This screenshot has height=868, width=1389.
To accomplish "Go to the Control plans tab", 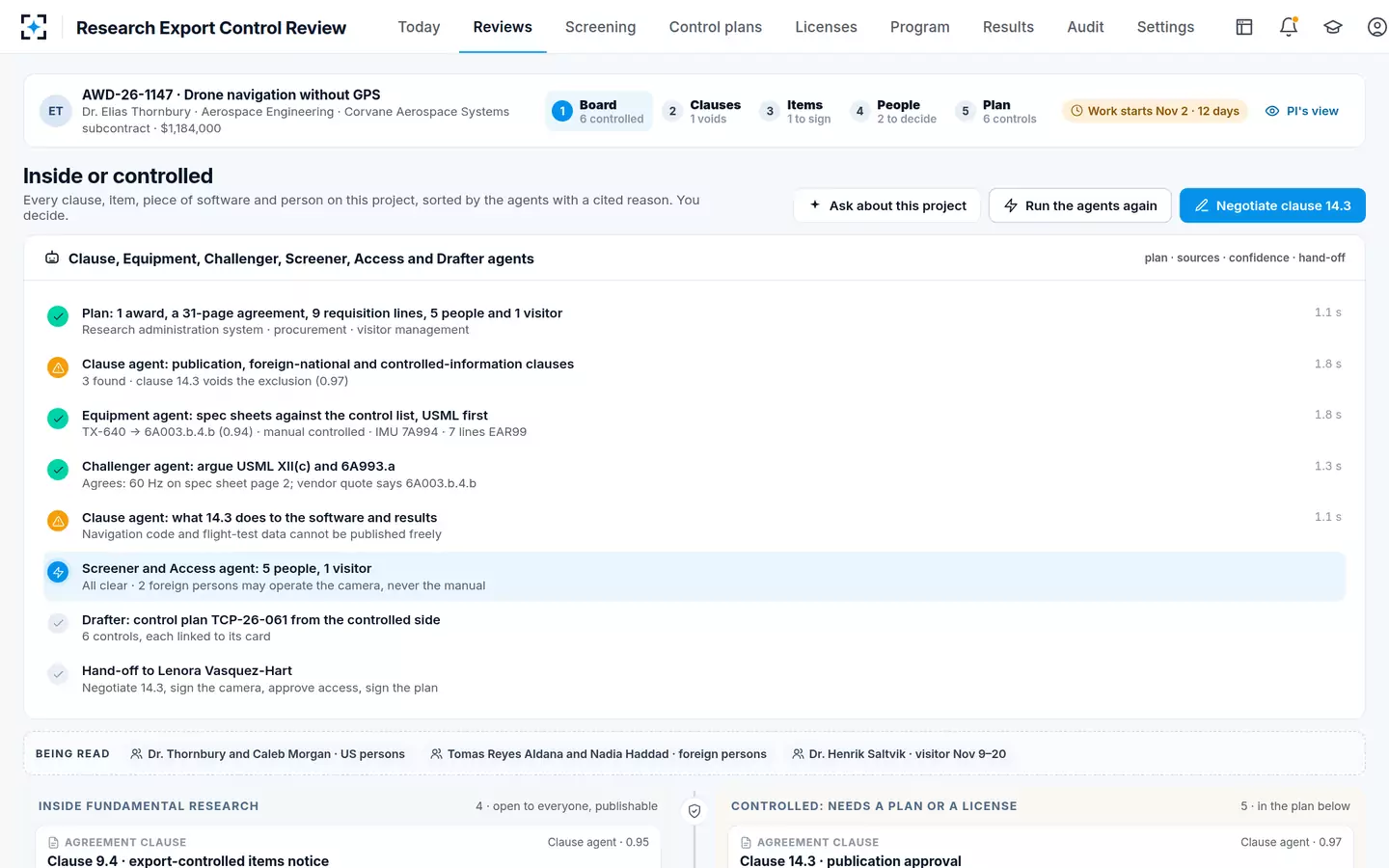I will [716, 27].
